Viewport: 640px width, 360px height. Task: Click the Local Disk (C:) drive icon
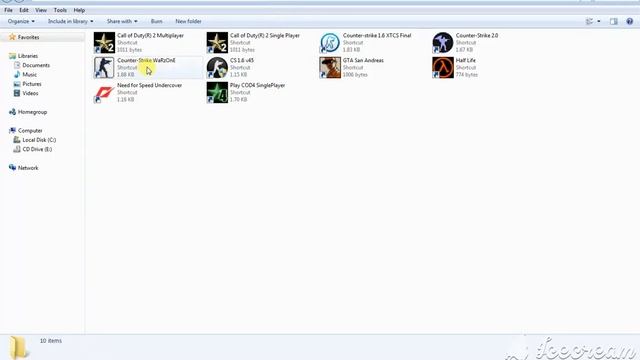[x=17, y=140]
